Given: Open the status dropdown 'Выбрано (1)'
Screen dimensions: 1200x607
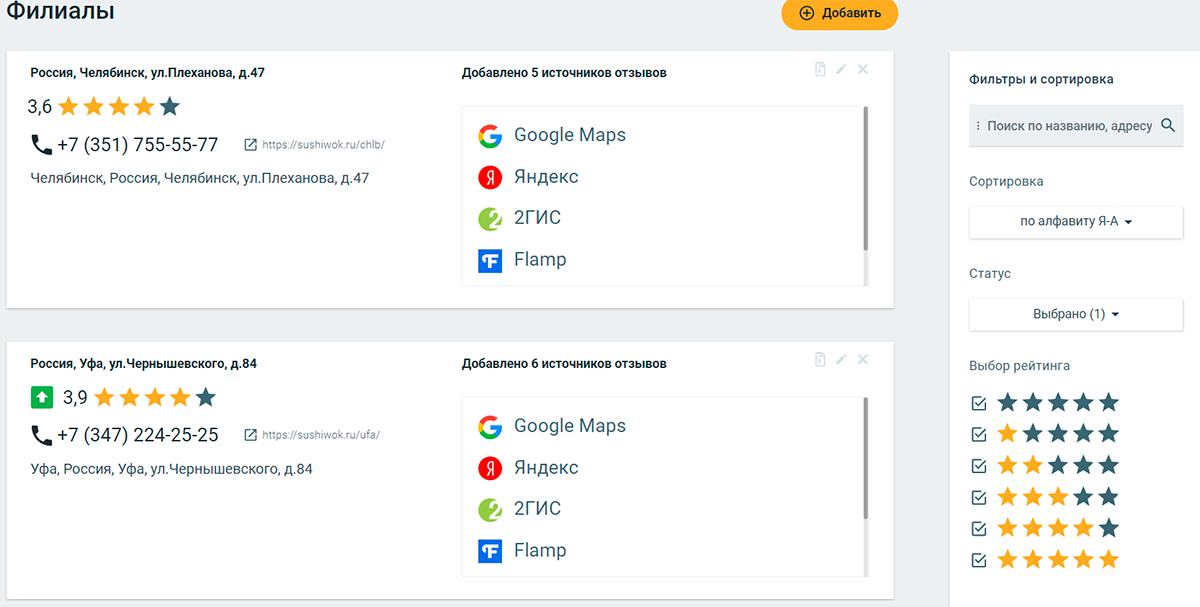Looking at the screenshot, I should pyautogui.click(x=1076, y=314).
